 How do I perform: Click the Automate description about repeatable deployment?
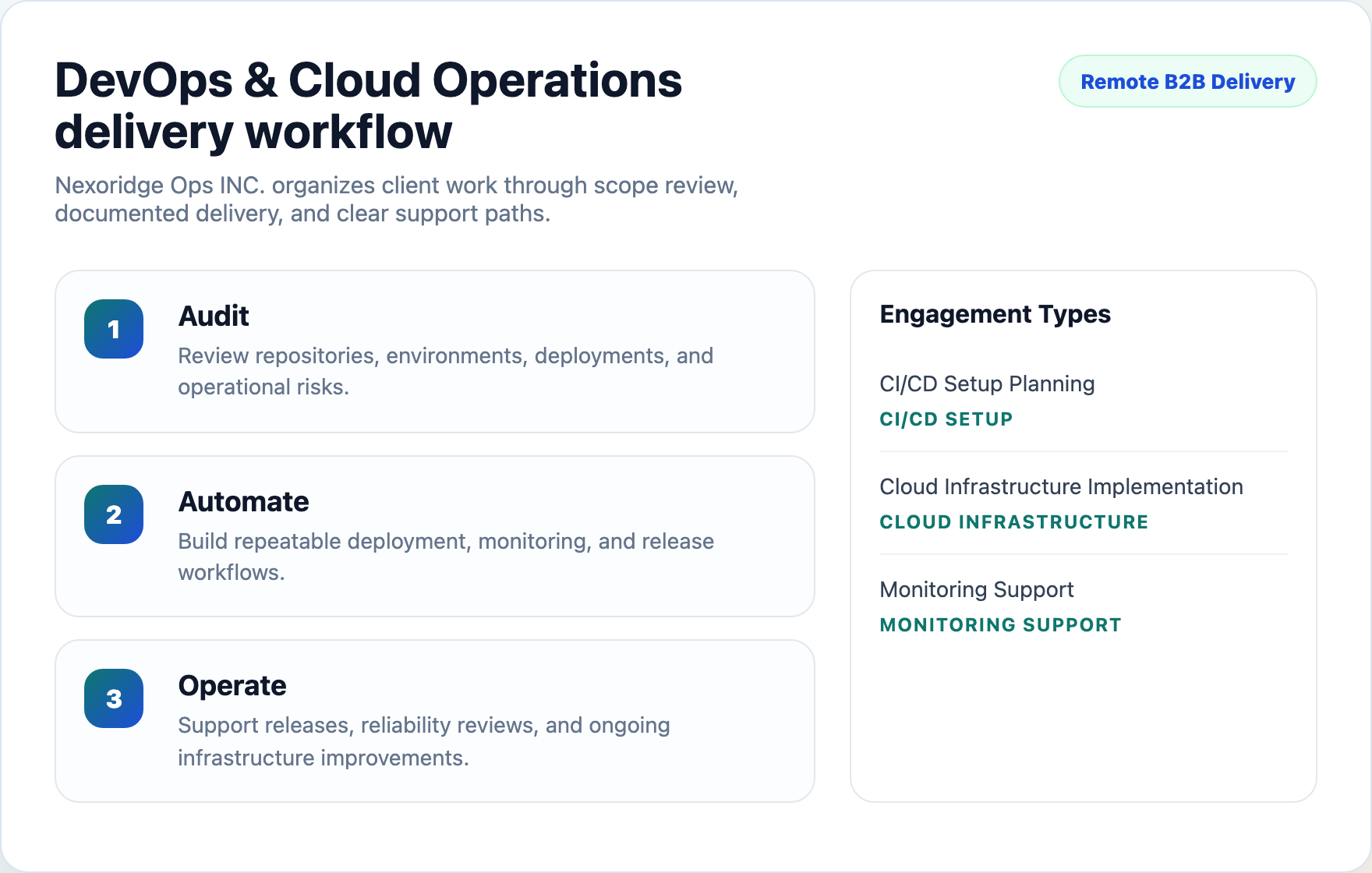point(446,557)
